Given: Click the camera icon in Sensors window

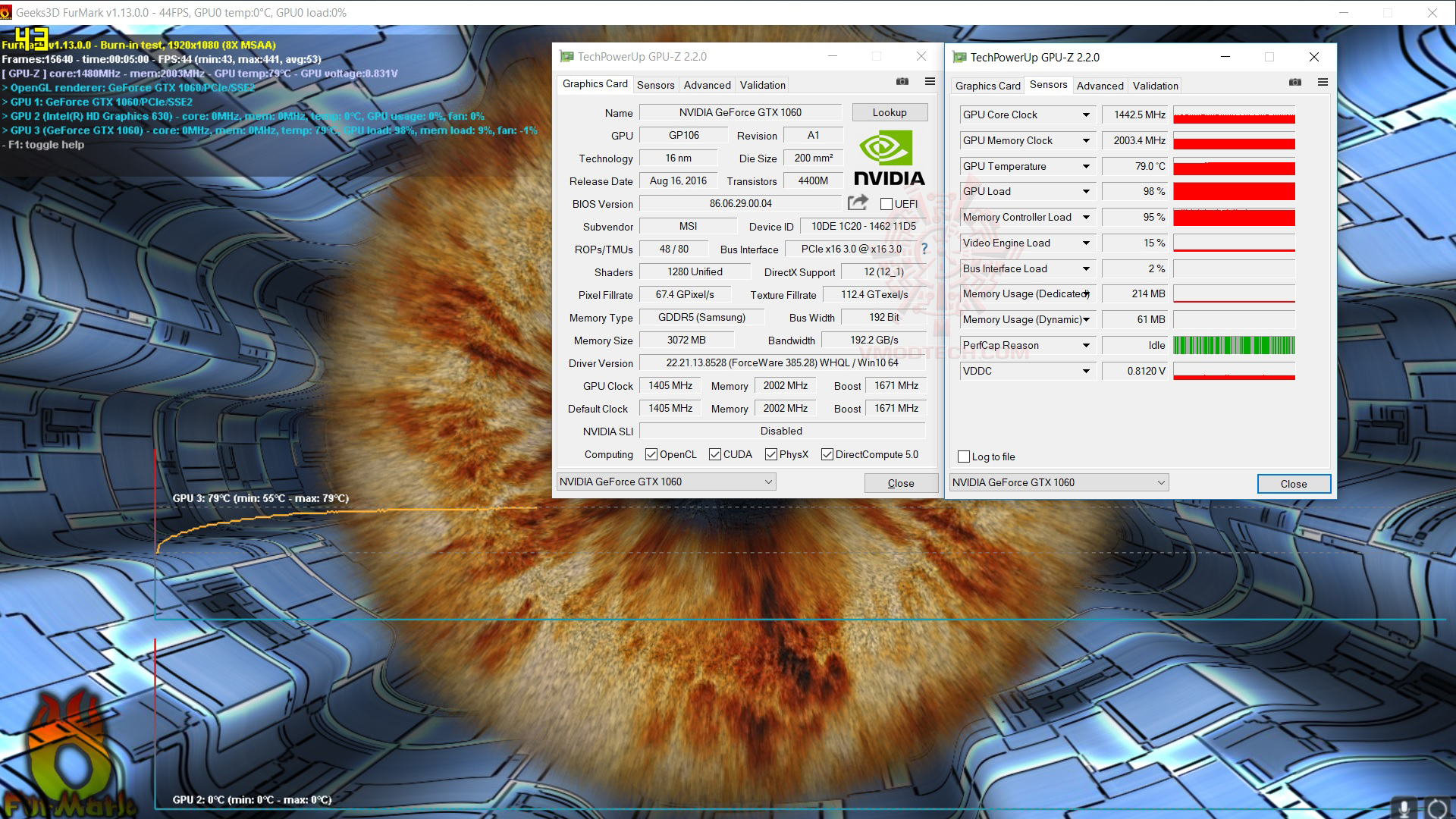Looking at the screenshot, I should click(x=1295, y=82).
